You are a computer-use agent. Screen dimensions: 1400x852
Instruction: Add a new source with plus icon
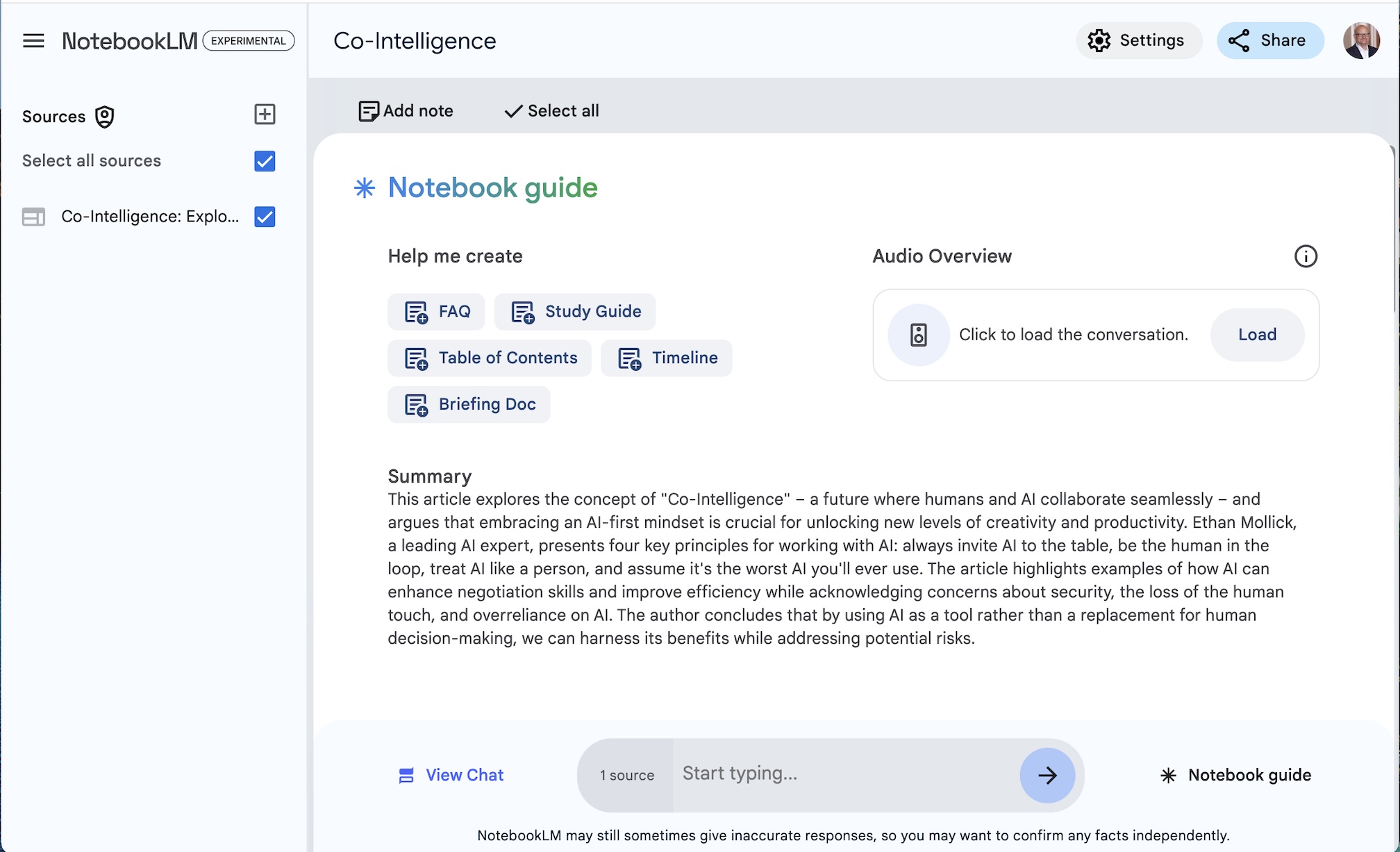[x=265, y=114]
